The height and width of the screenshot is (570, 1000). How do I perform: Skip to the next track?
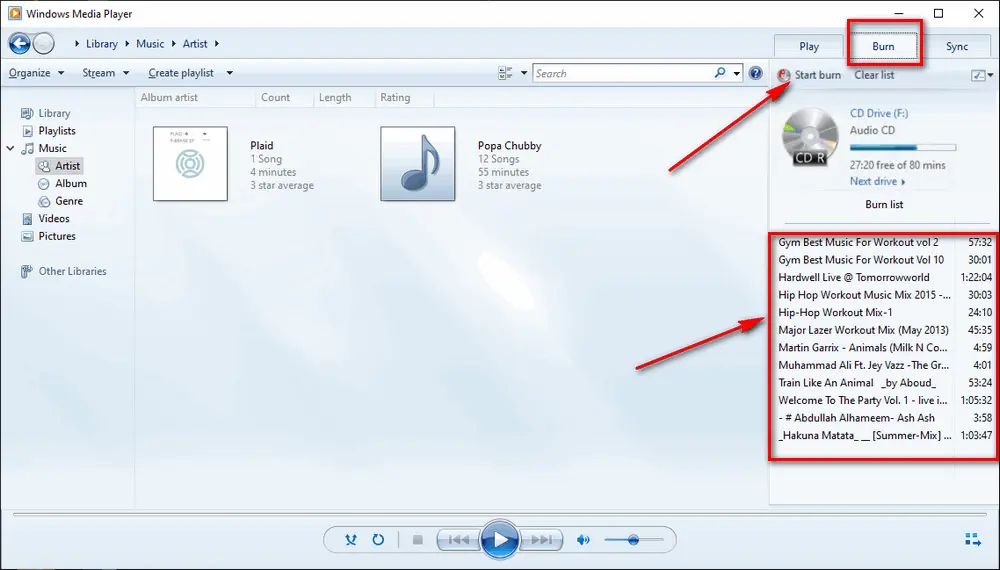click(541, 540)
